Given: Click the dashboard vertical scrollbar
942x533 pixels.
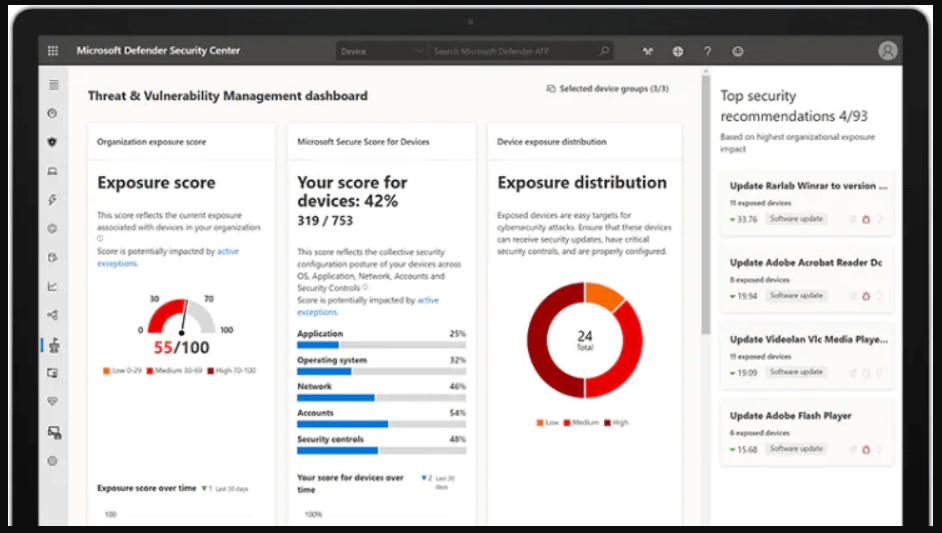Looking at the screenshot, I should tap(706, 204).
